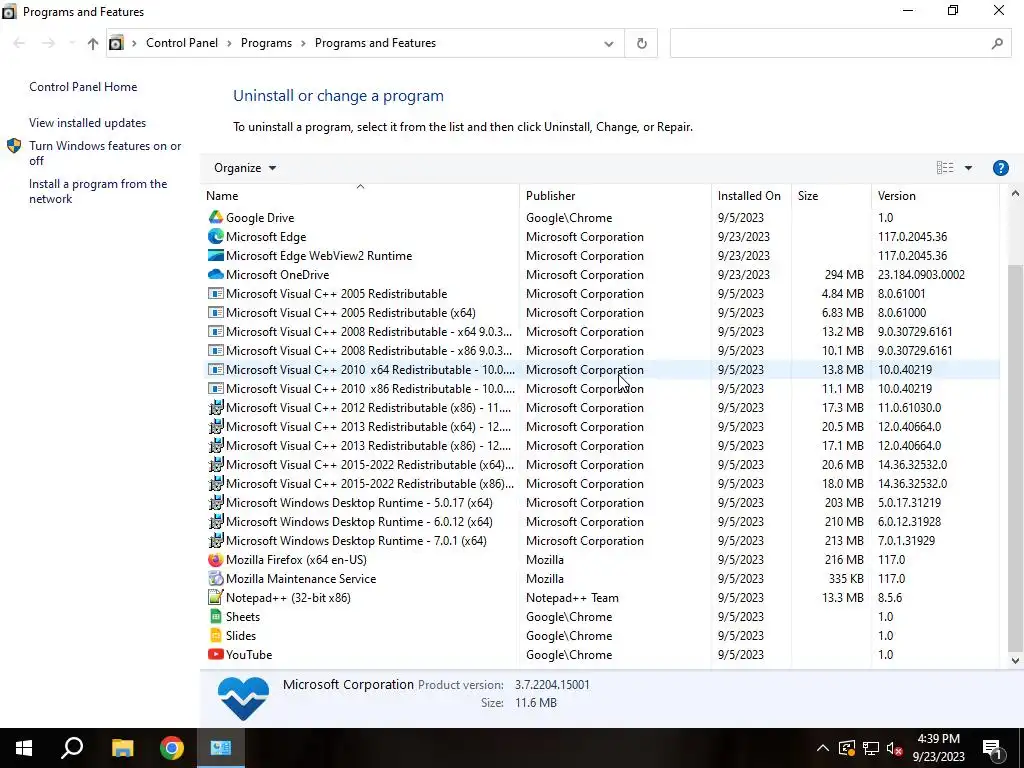Image resolution: width=1024 pixels, height=768 pixels.
Task: Open the Windows Start menu
Action: point(24,748)
